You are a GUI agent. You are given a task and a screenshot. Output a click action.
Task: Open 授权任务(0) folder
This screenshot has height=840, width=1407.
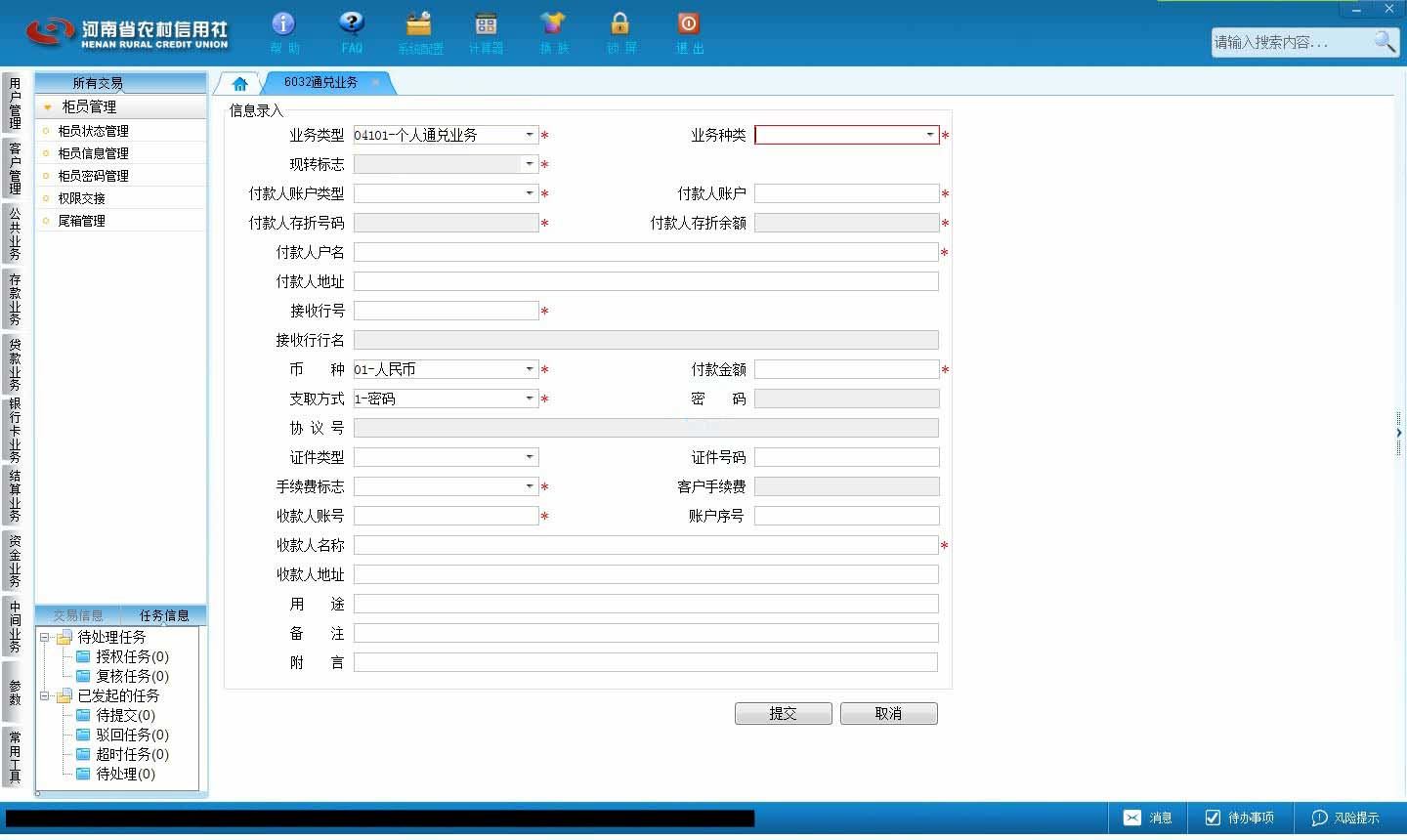point(122,656)
